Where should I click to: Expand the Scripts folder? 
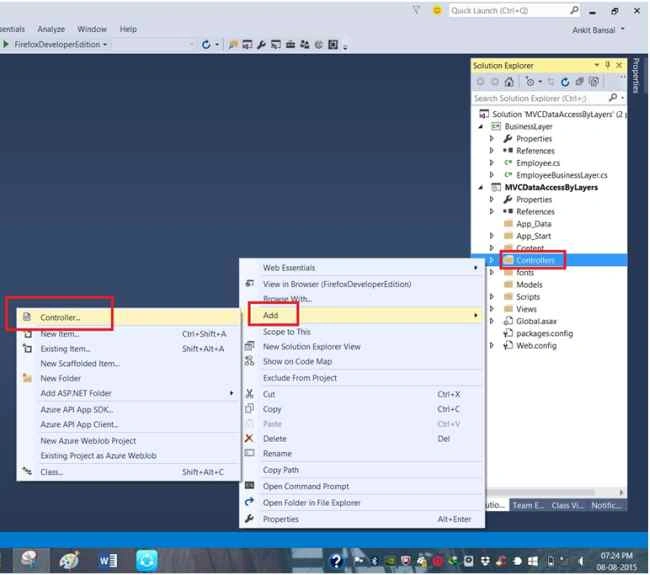[492, 296]
